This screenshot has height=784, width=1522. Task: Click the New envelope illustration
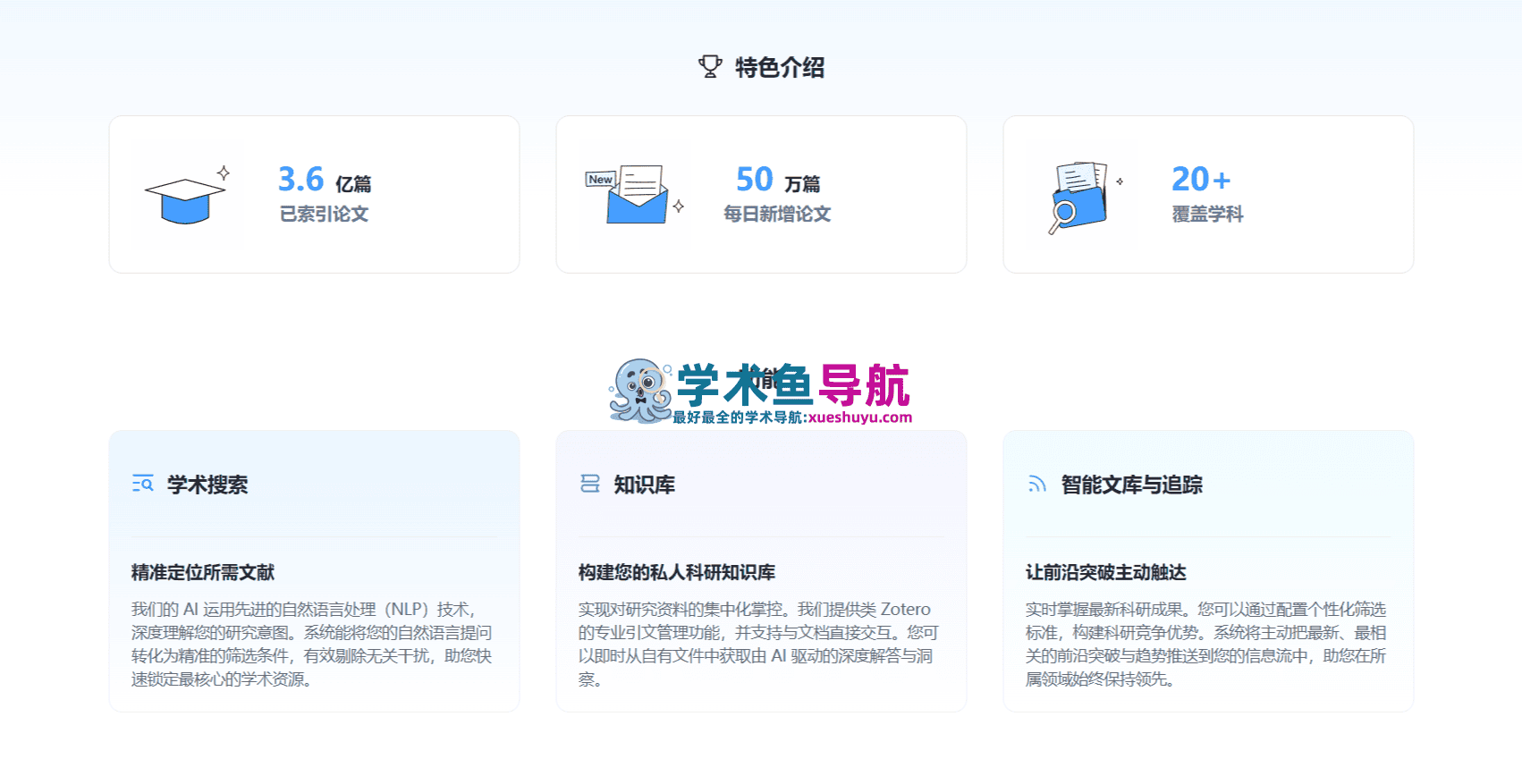634,194
